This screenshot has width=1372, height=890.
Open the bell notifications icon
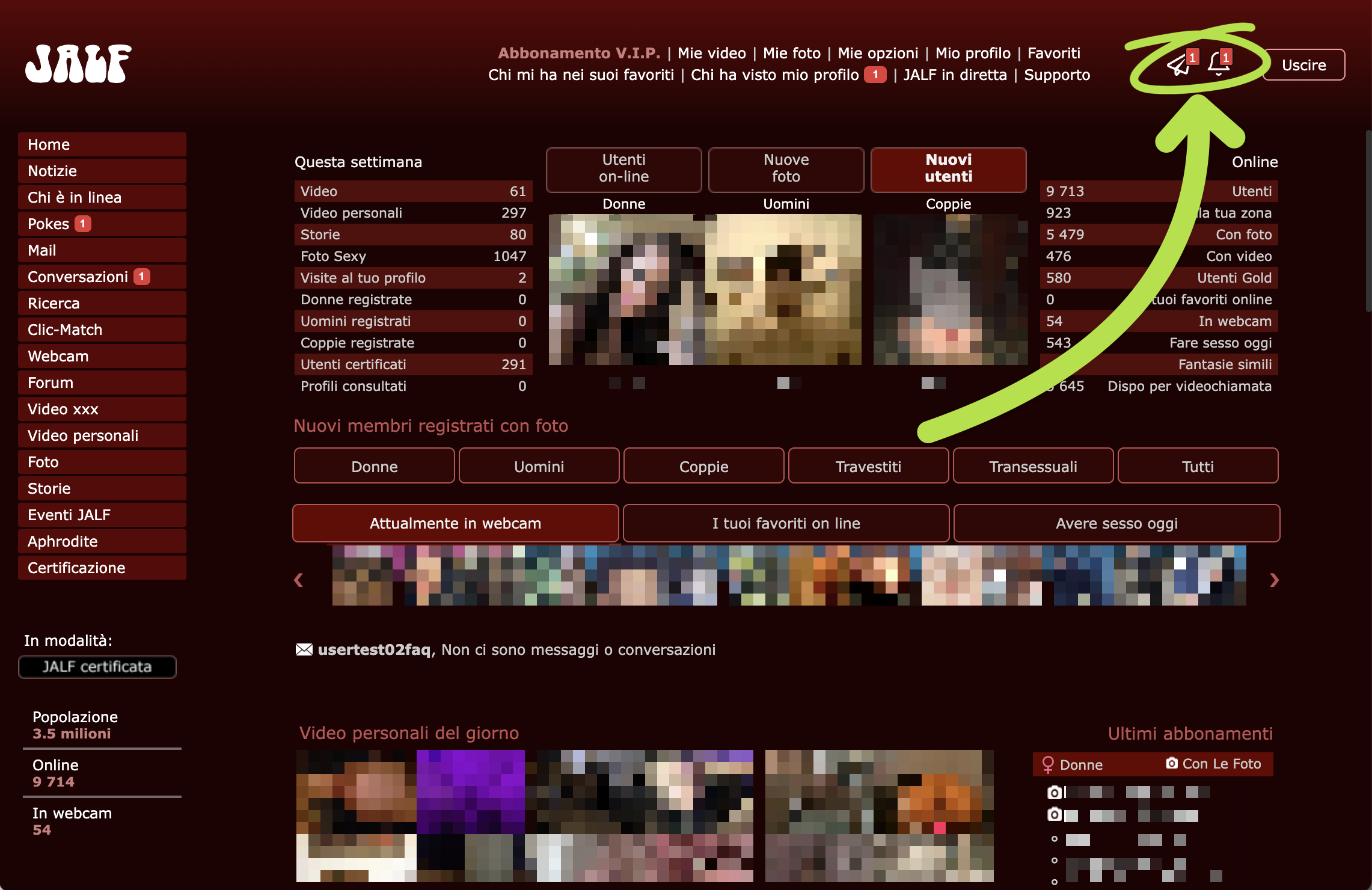tap(1218, 64)
